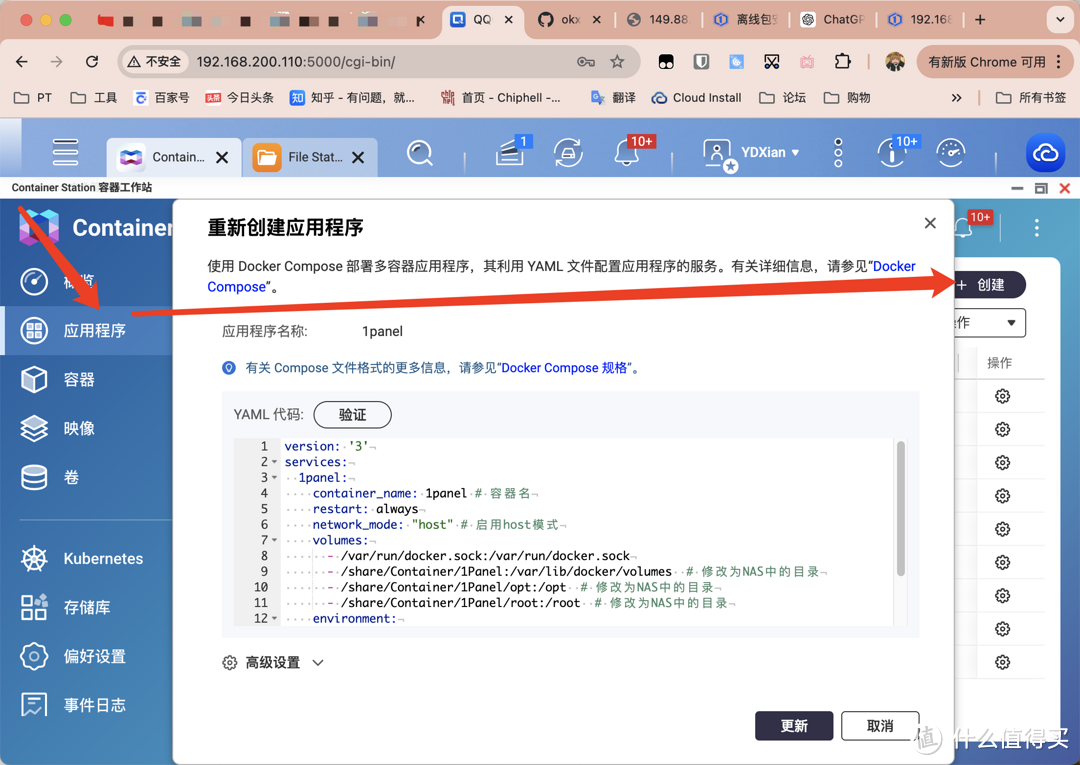Open 映像 in the left sidebar
The width and height of the screenshot is (1080, 765).
pyautogui.click(x=78, y=429)
